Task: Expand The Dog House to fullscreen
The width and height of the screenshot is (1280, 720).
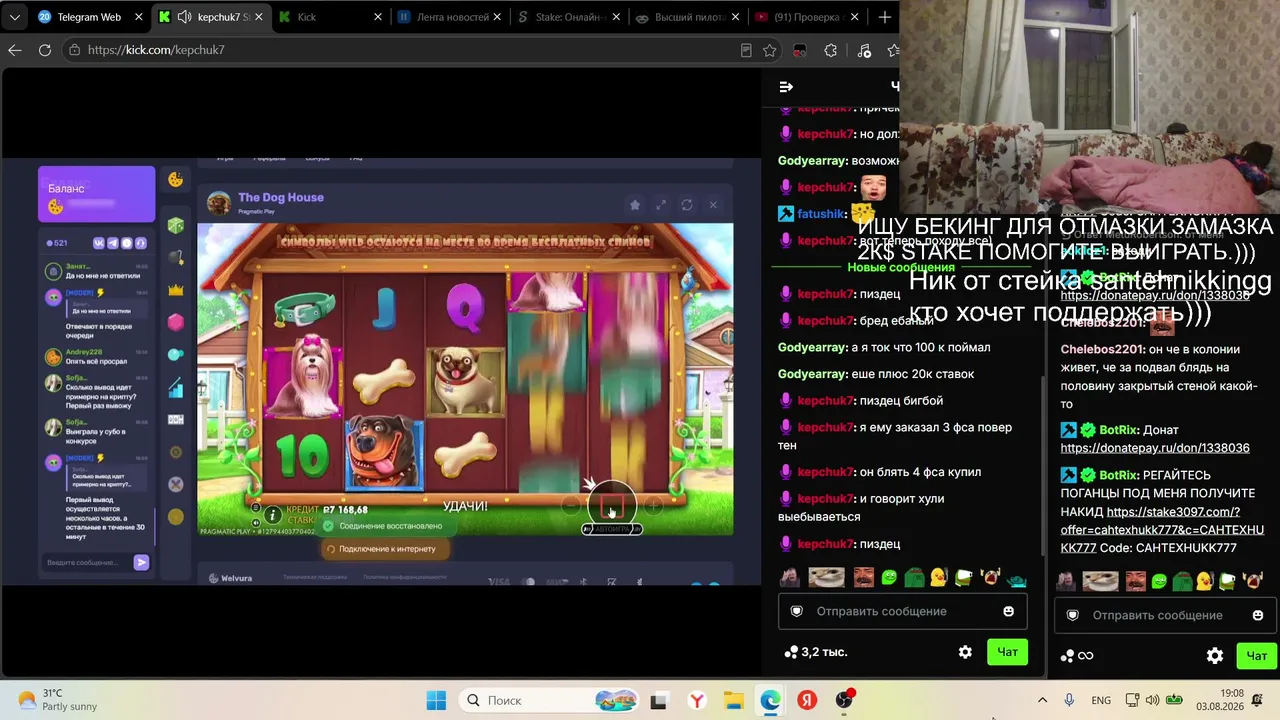Action: (661, 205)
